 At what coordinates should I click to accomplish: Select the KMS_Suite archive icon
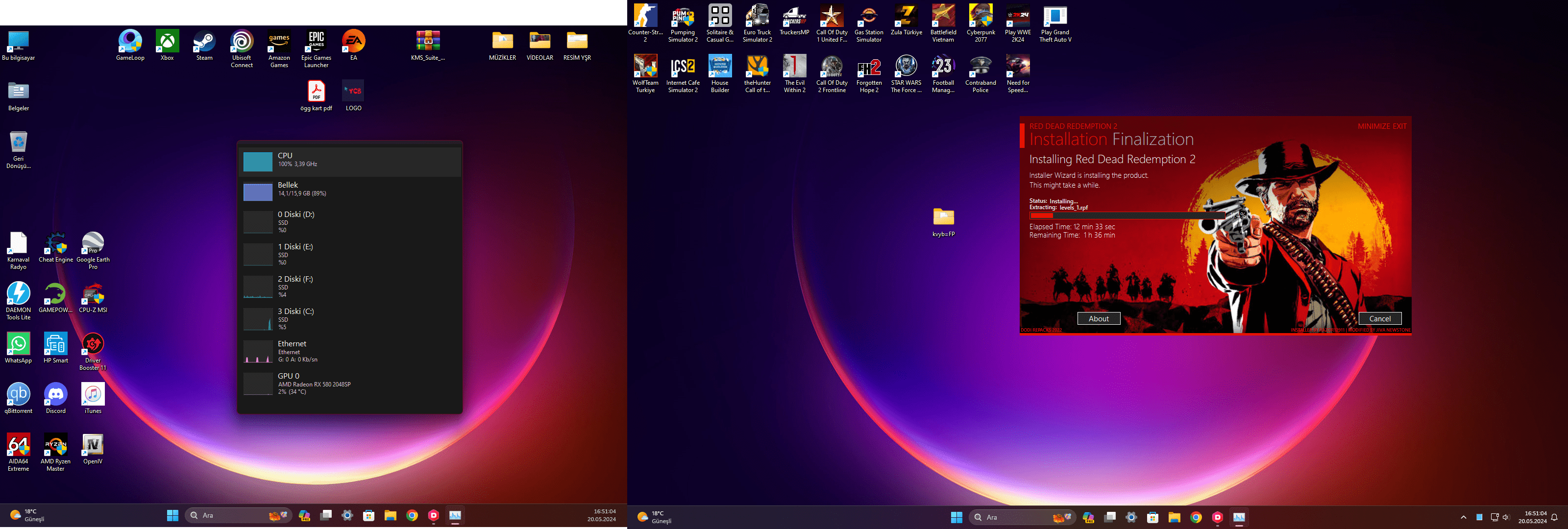tap(428, 46)
